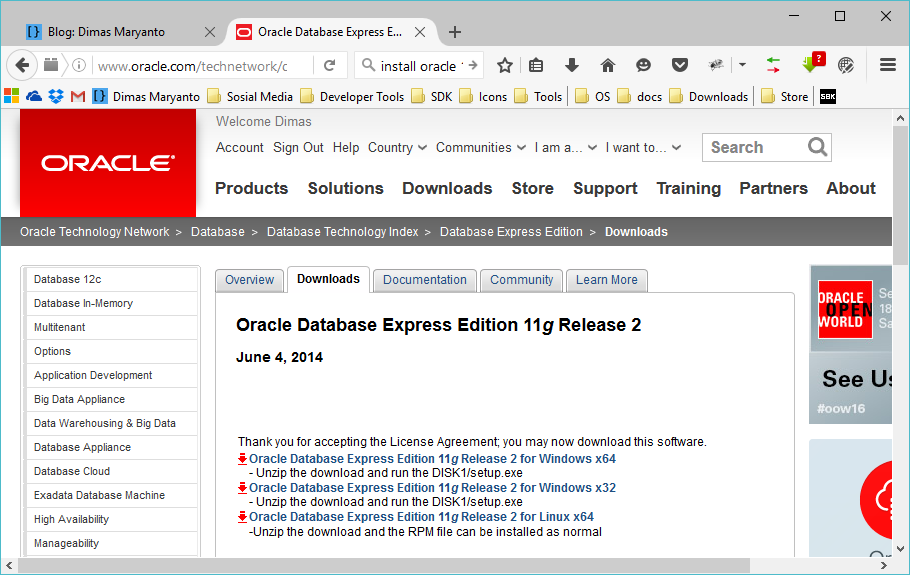
Task: Bookmark this page with the star icon
Action: point(504,66)
